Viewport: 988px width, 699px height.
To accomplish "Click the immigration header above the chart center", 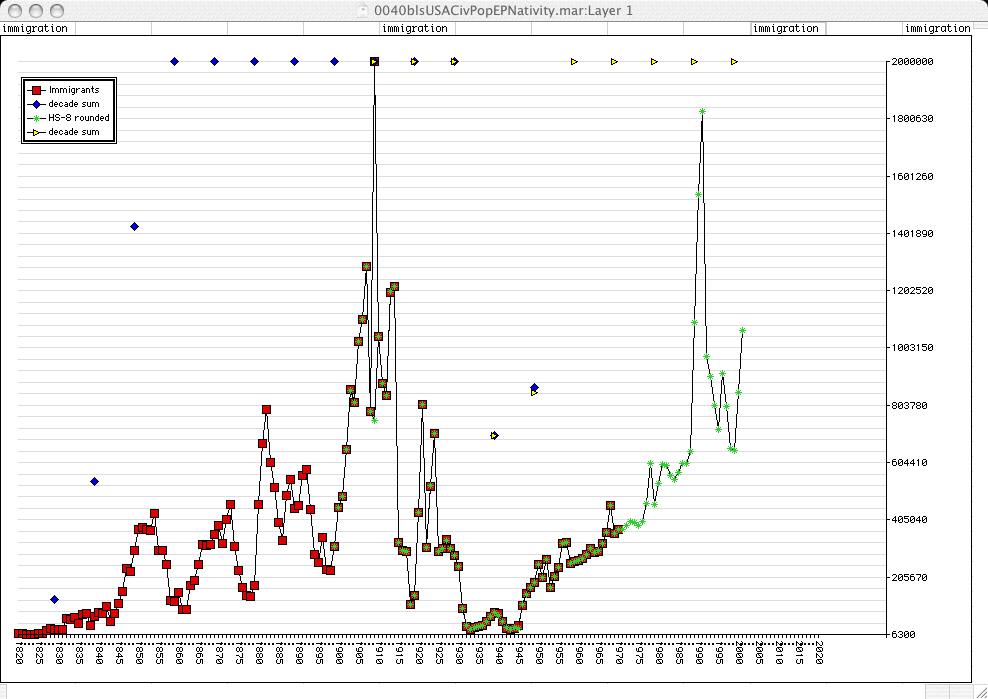I will tap(414, 28).
